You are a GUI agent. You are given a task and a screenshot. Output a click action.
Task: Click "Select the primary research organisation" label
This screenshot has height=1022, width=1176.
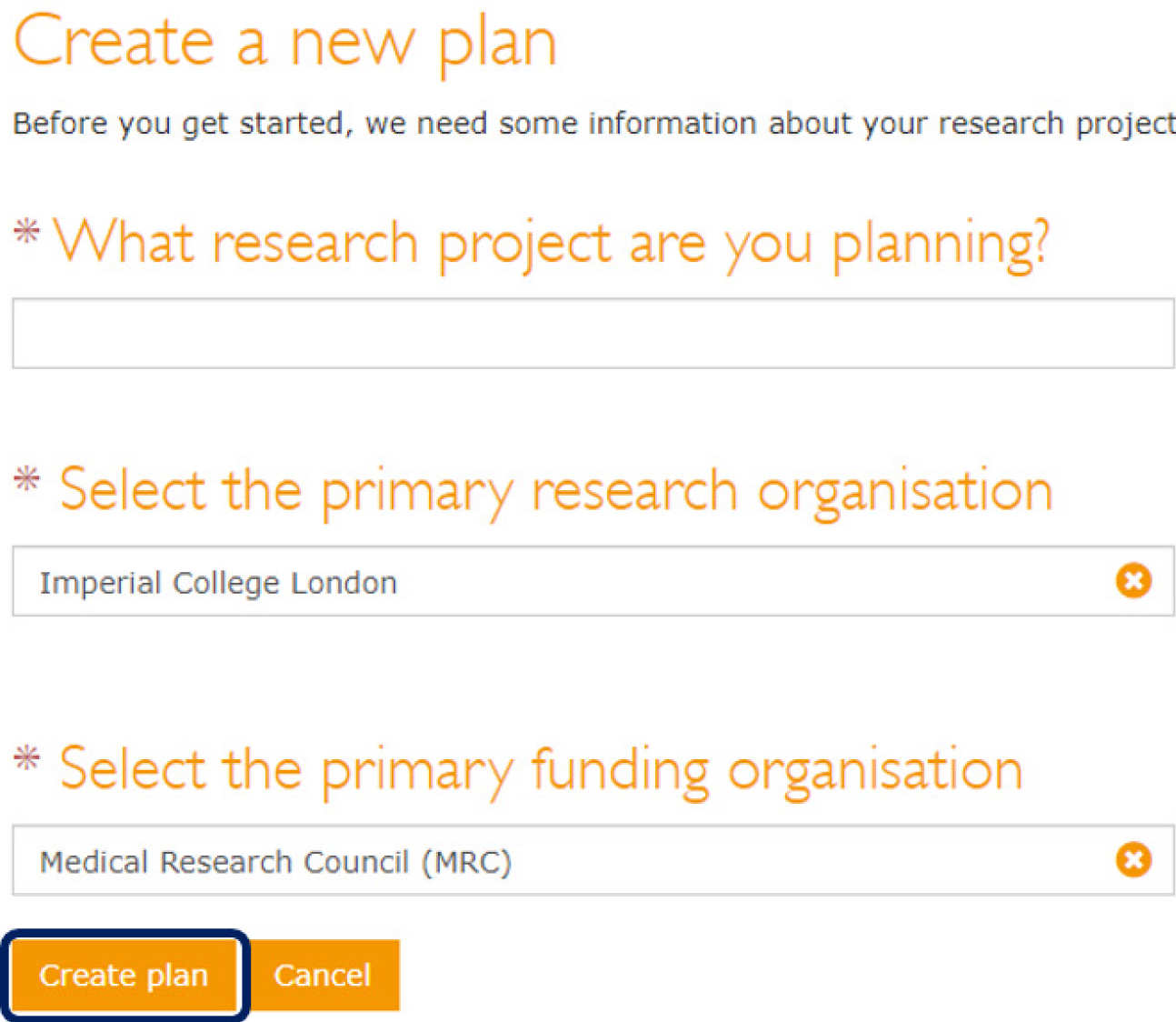click(555, 491)
